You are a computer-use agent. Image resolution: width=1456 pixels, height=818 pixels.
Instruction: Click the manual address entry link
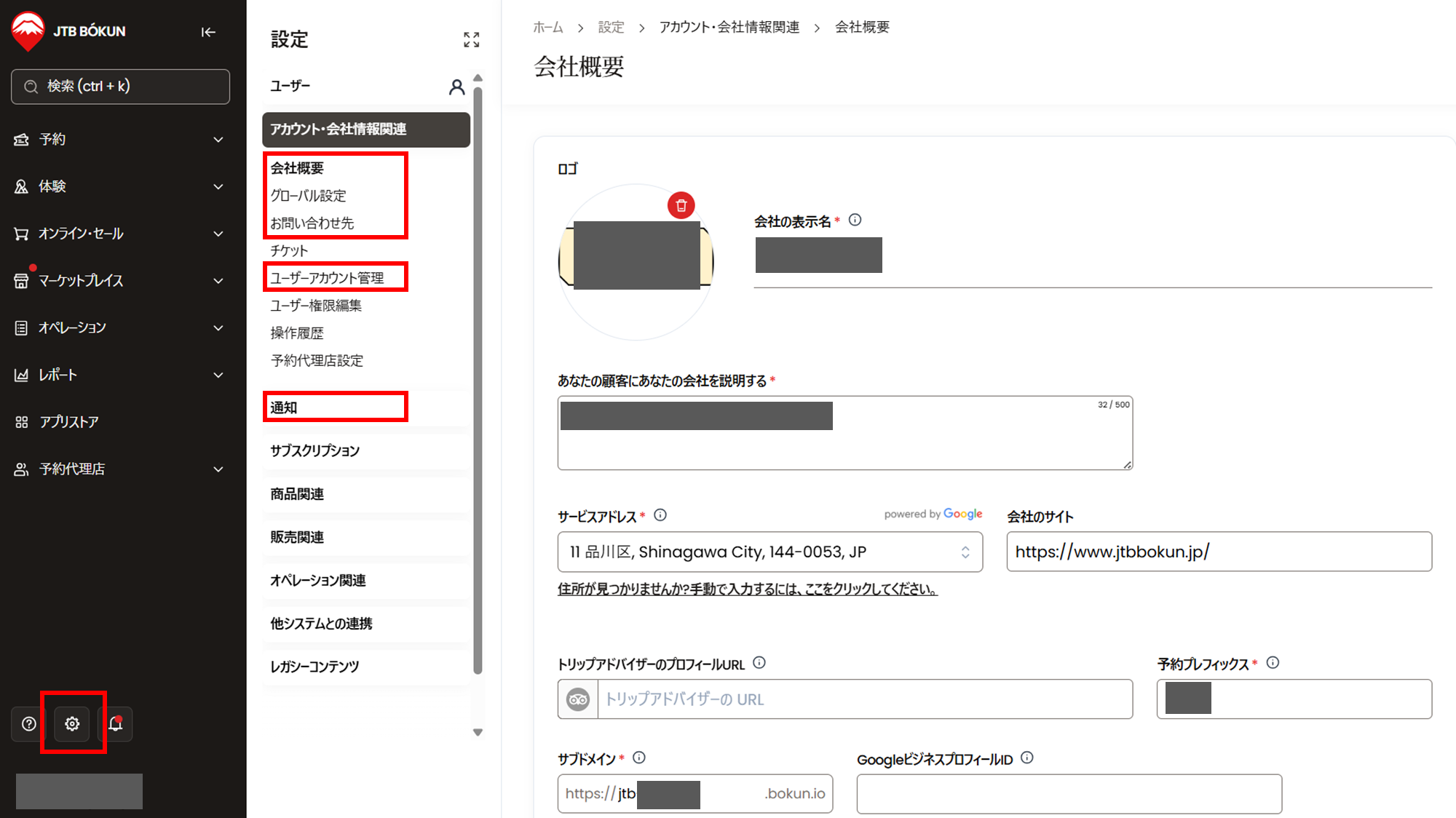click(x=747, y=589)
